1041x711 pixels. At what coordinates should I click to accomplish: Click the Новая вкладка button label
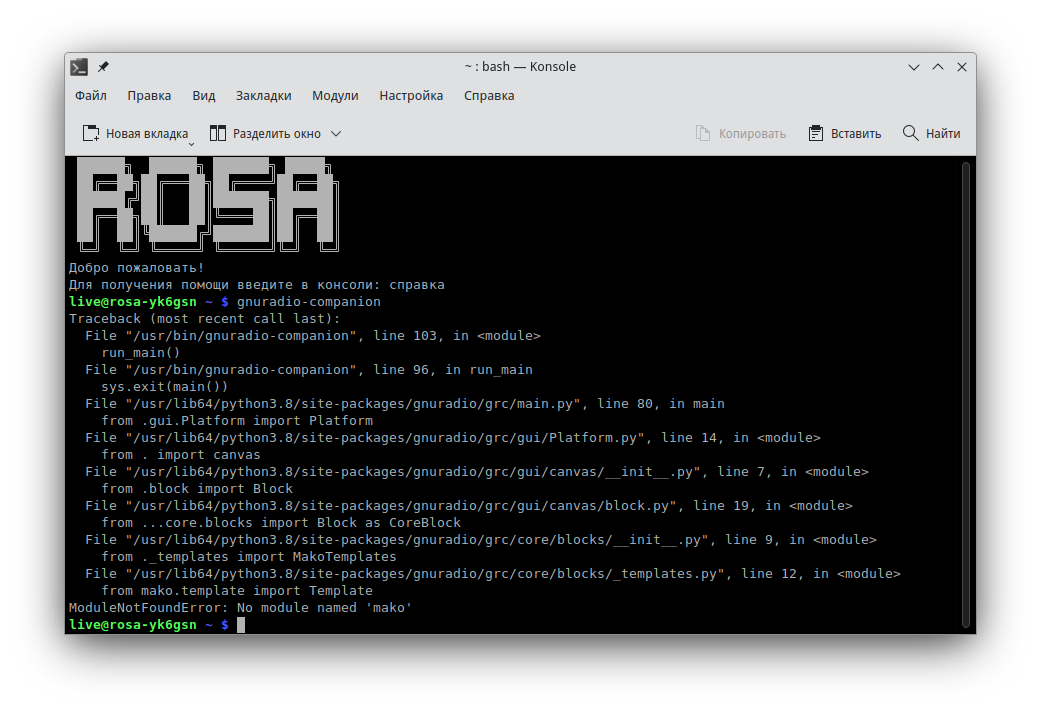(147, 134)
